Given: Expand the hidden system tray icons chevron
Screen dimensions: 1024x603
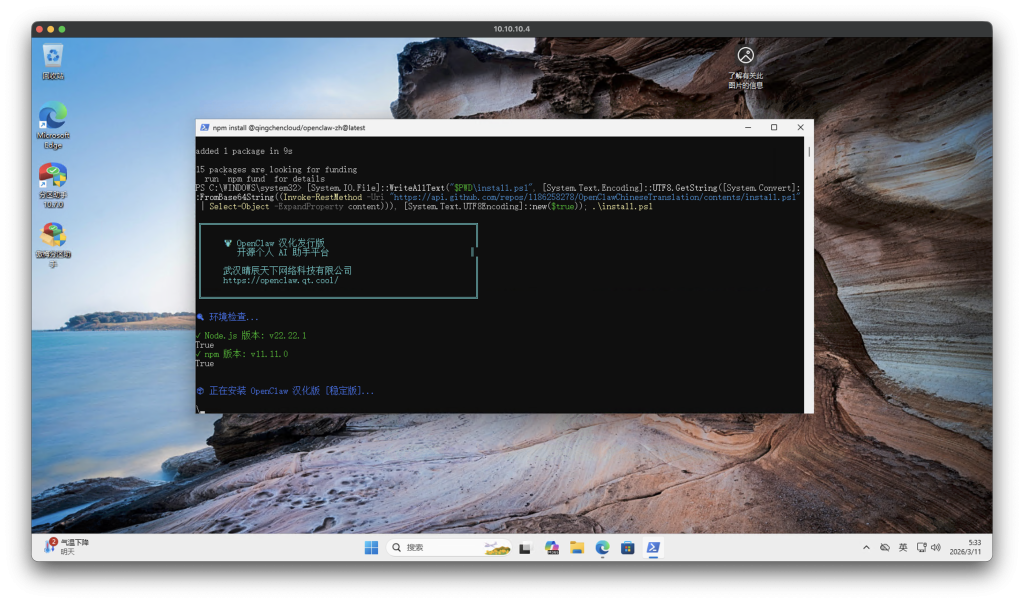Looking at the screenshot, I should click(x=866, y=548).
